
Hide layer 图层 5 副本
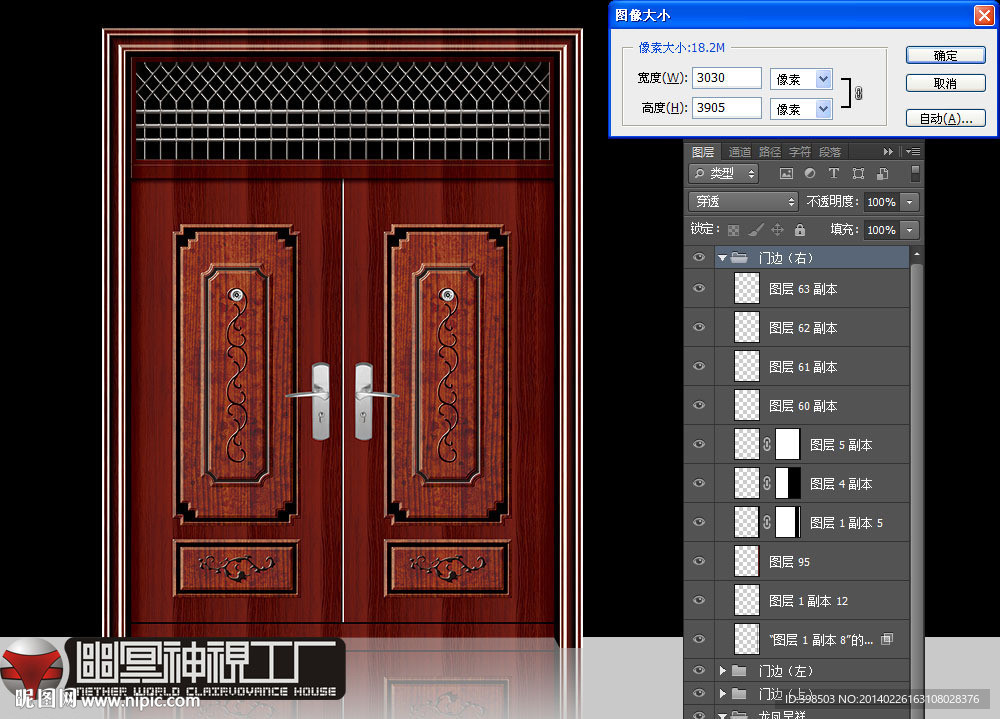coord(699,444)
